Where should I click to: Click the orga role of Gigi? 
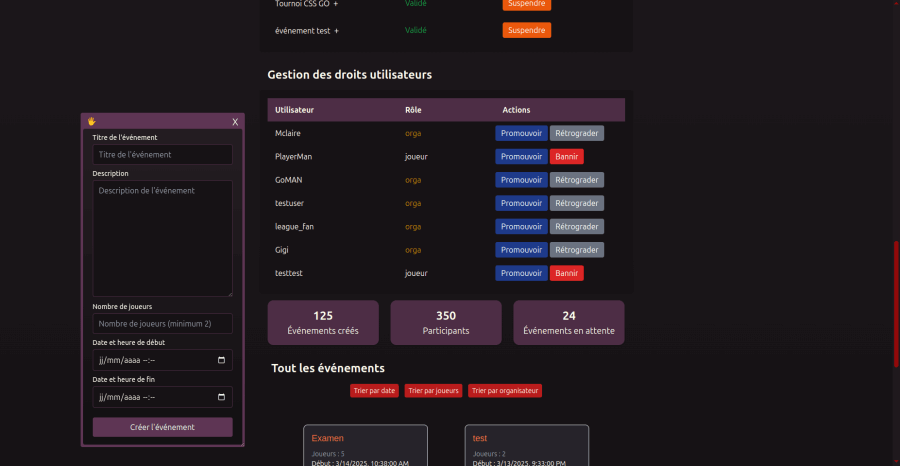pyautogui.click(x=413, y=250)
